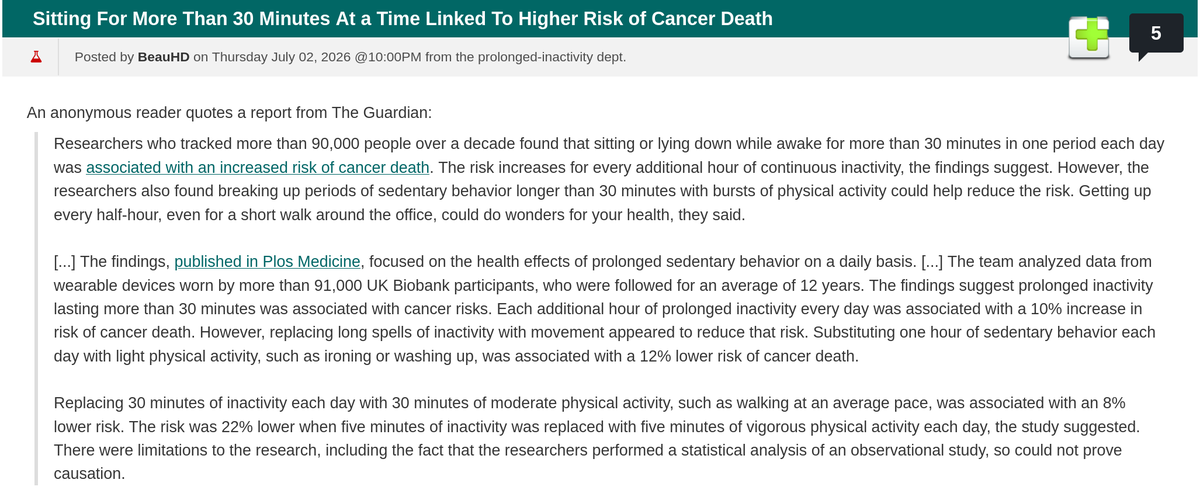This screenshot has width=1200, height=497.
Task: Click the 'An anonymous reader quotes' intro line
Action: pos(229,113)
